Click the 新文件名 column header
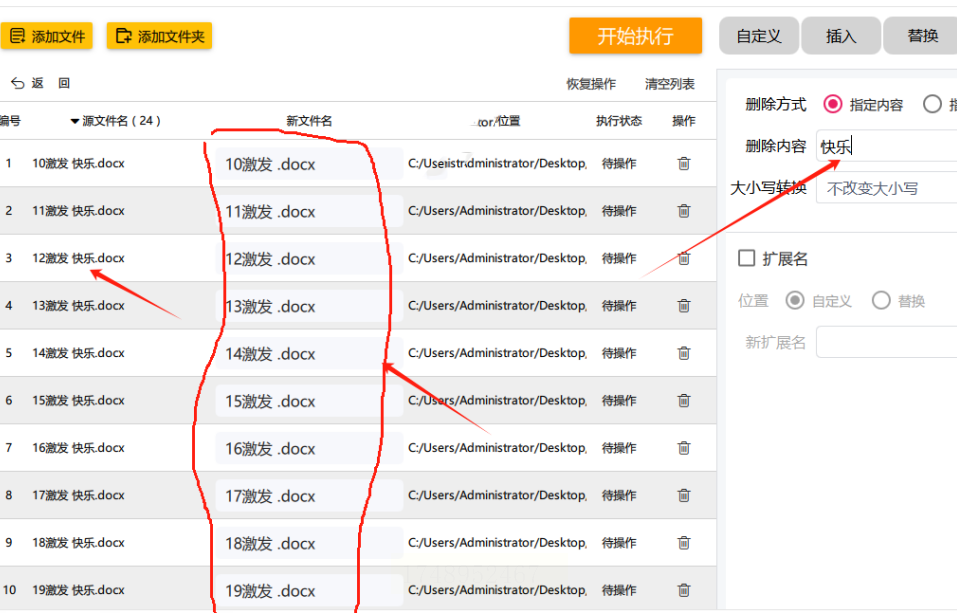Screen dimensions: 957x613 click(309, 121)
